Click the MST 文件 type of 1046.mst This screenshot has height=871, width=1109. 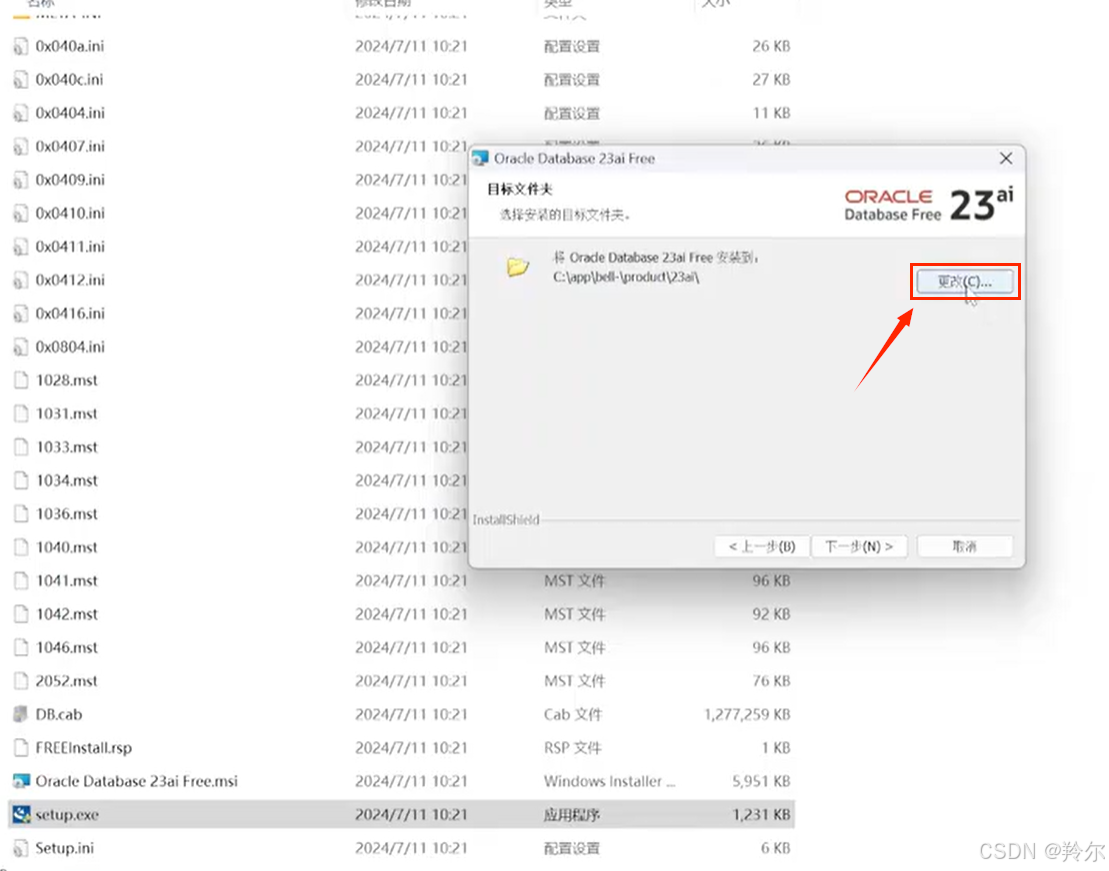pos(574,647)
